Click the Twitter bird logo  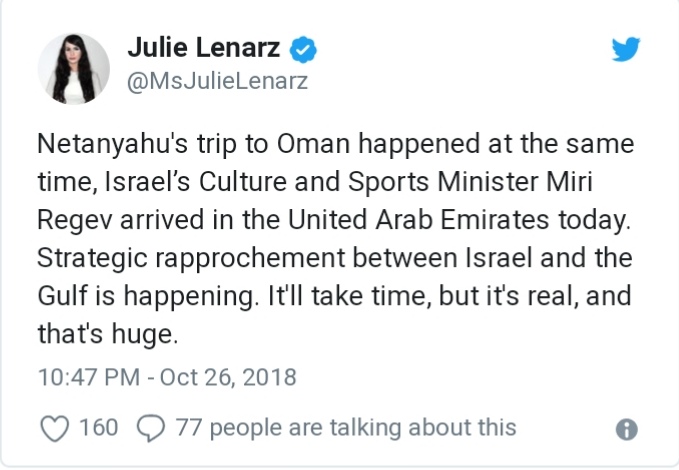[626, 49]
